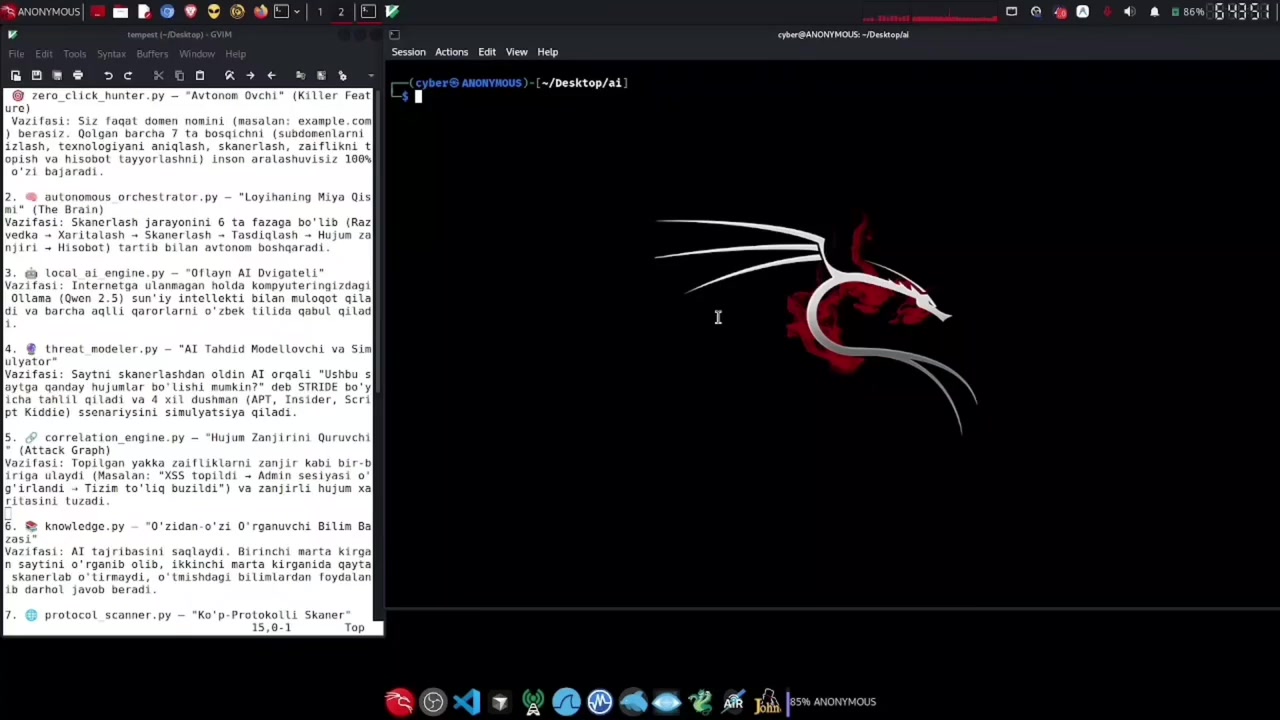Switch to workspace 1
This screenshot has width=1280, height=720.
(320, 12)
